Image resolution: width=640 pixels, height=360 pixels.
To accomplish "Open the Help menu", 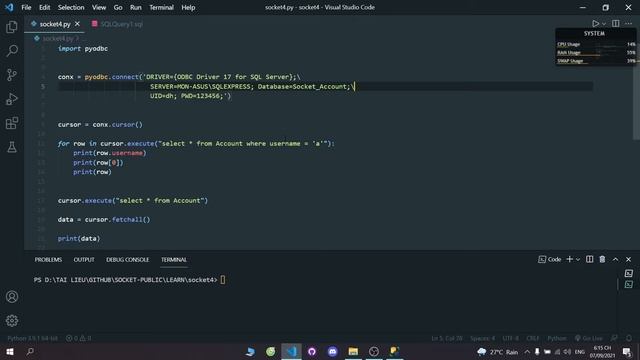I will point(188,7).
